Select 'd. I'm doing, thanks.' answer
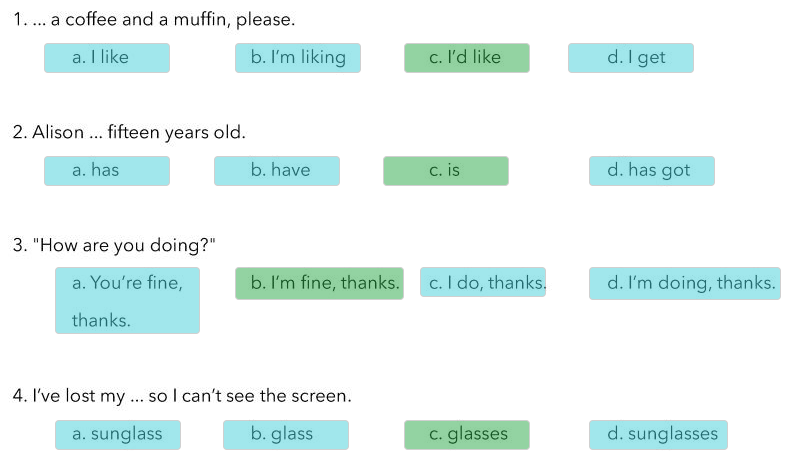 (x=685, y=283)
